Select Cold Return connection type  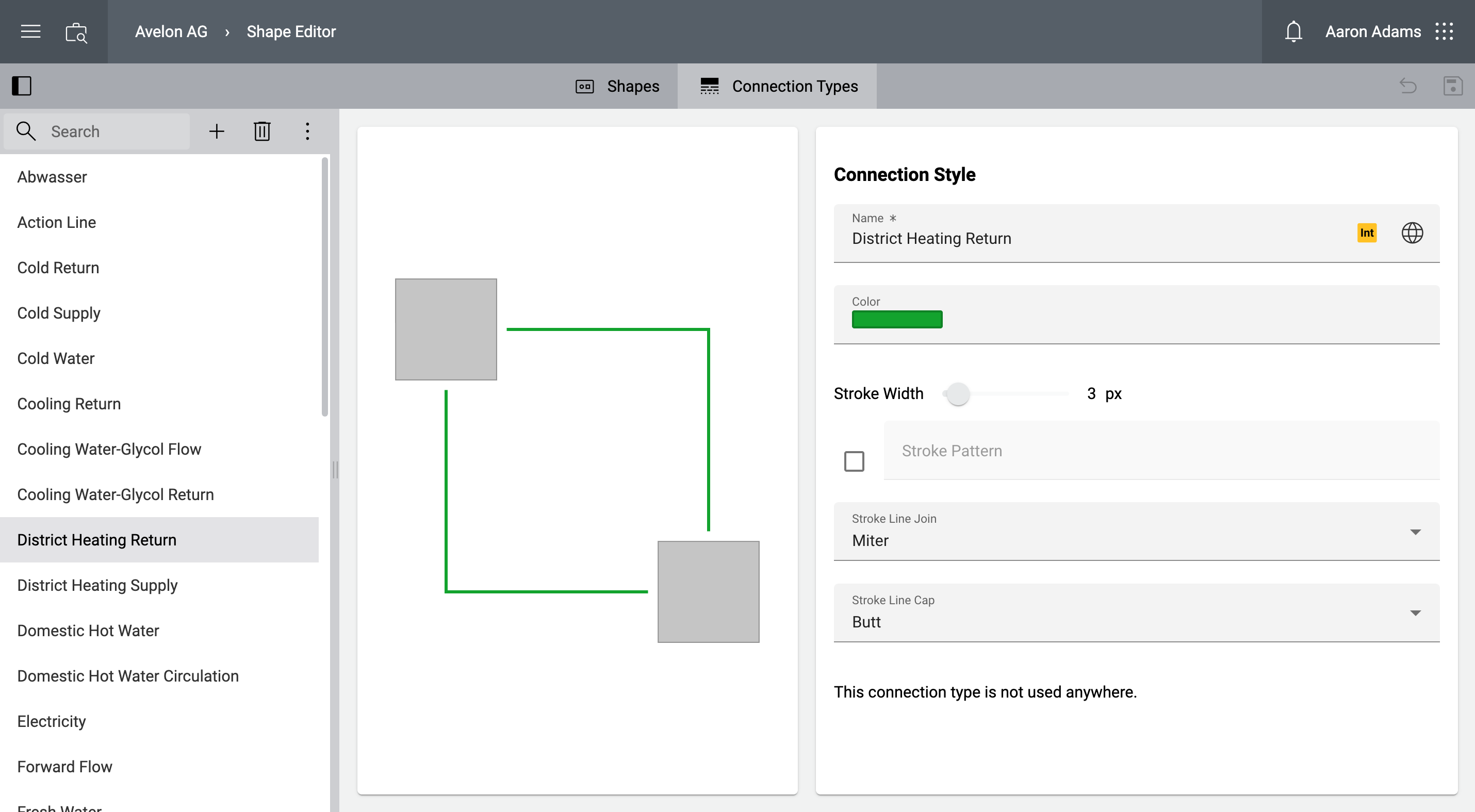(159, 267)
